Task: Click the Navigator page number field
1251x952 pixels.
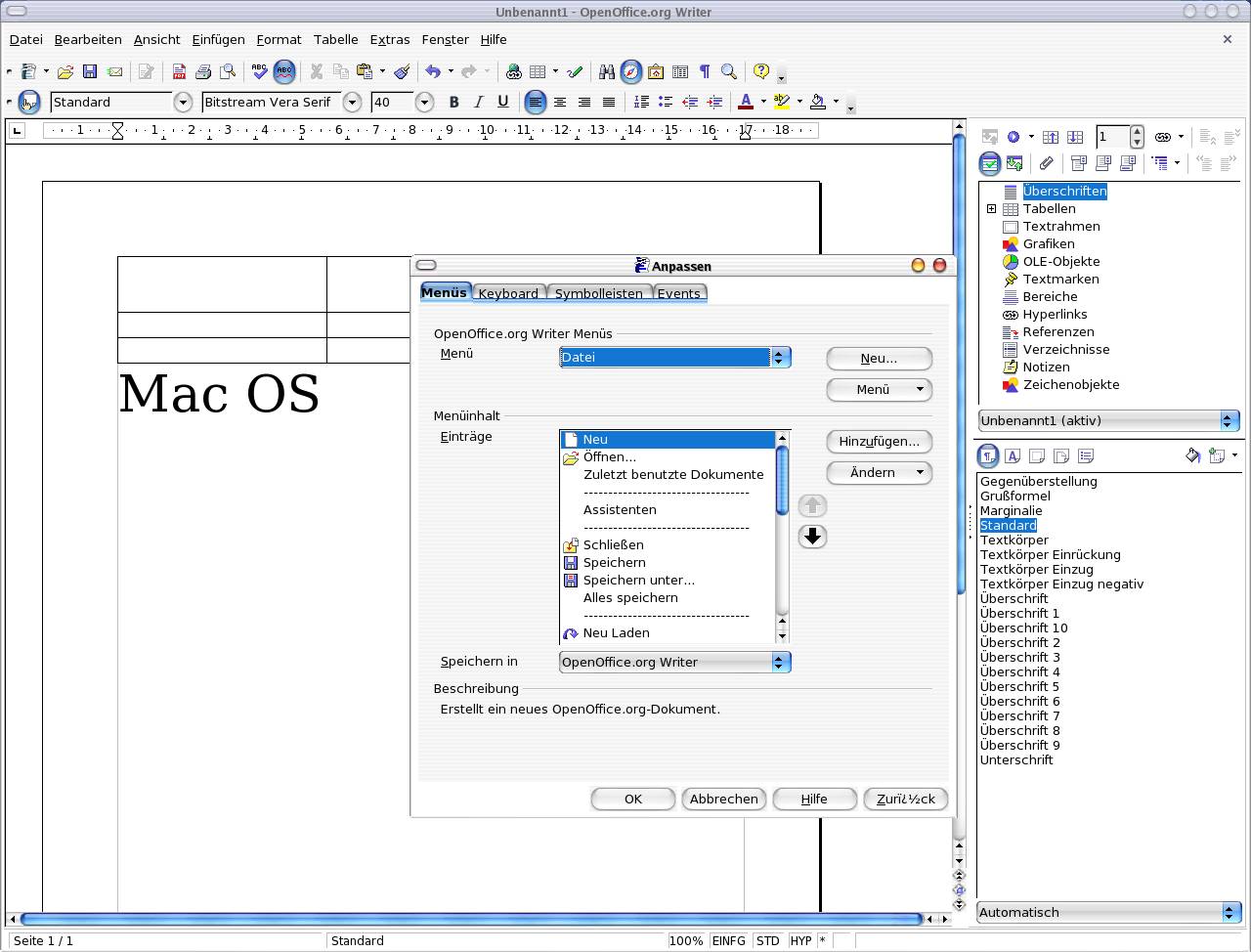Action: click(x=1112, y=137)
